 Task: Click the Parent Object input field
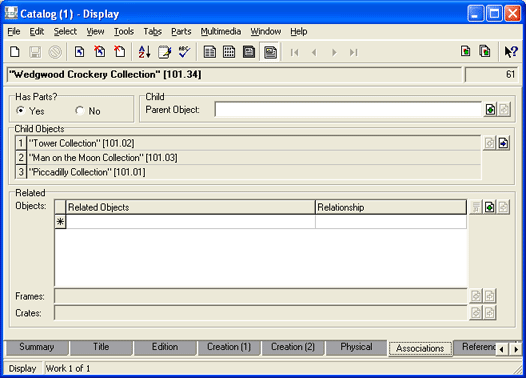(348, 110)
